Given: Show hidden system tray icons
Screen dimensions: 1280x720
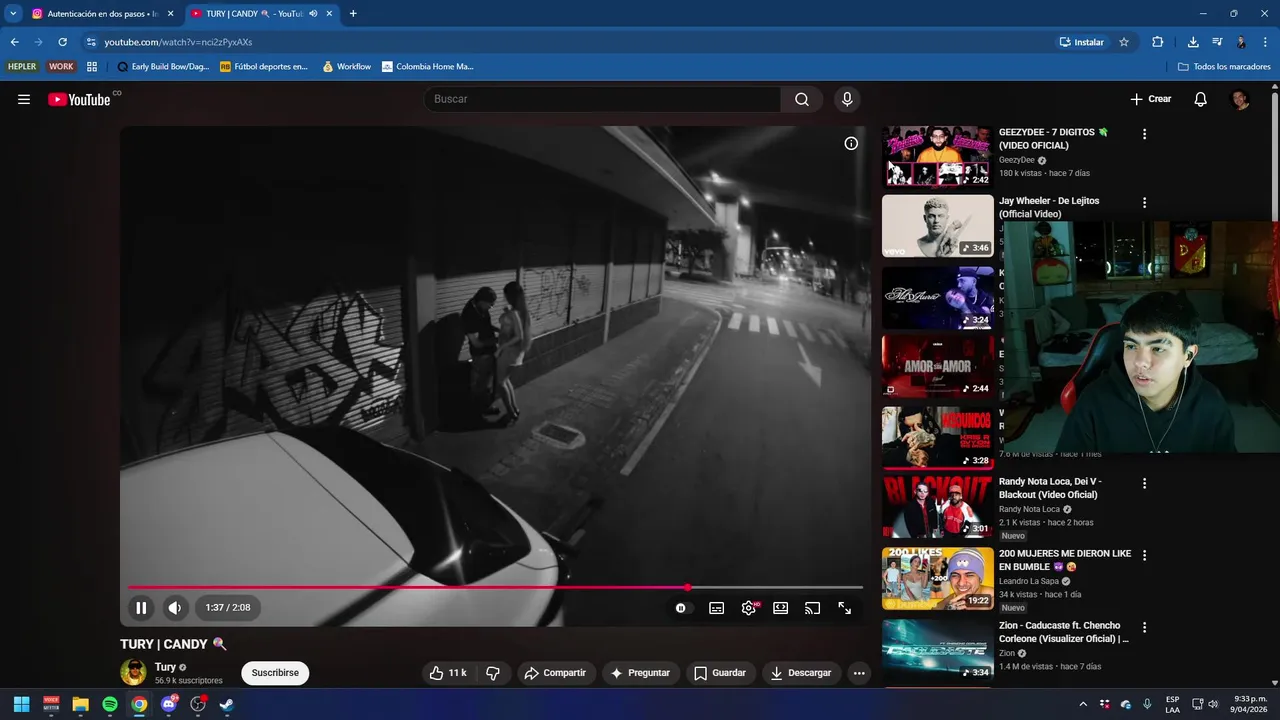Looking at the screenshot, I should point(1083,704).
